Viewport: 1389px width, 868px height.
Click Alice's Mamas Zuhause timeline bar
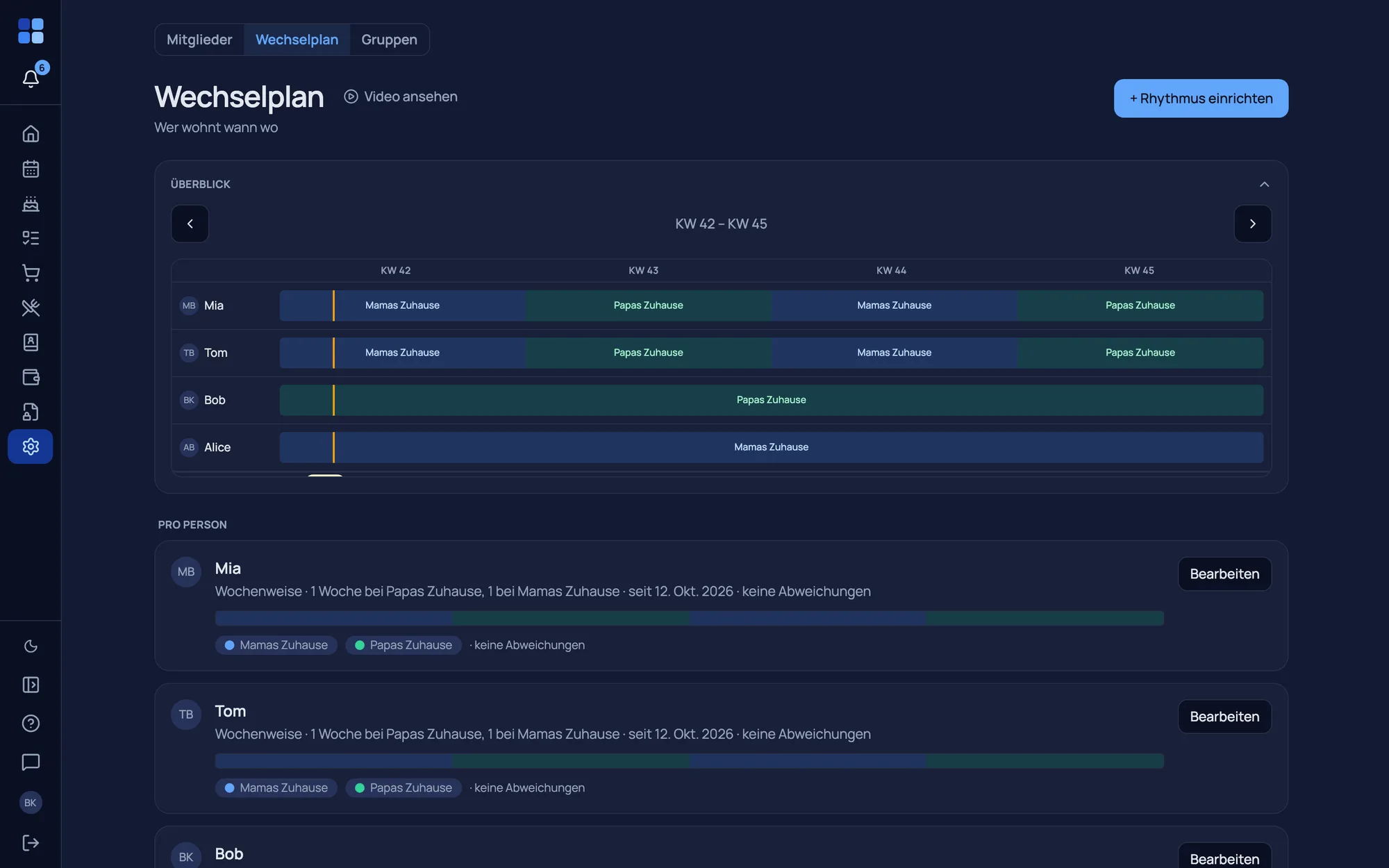pyautogui.click(x=771, y=447)
